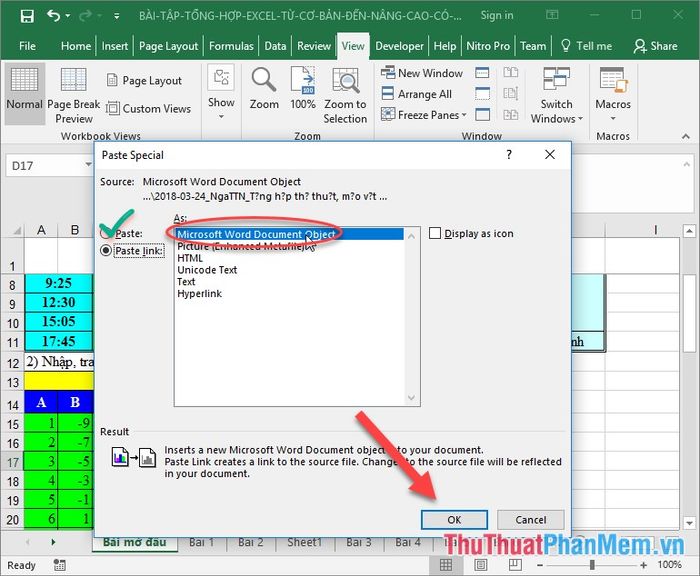Expand the Macros dropdown
The image size is (700, 576).
[613, 99]
